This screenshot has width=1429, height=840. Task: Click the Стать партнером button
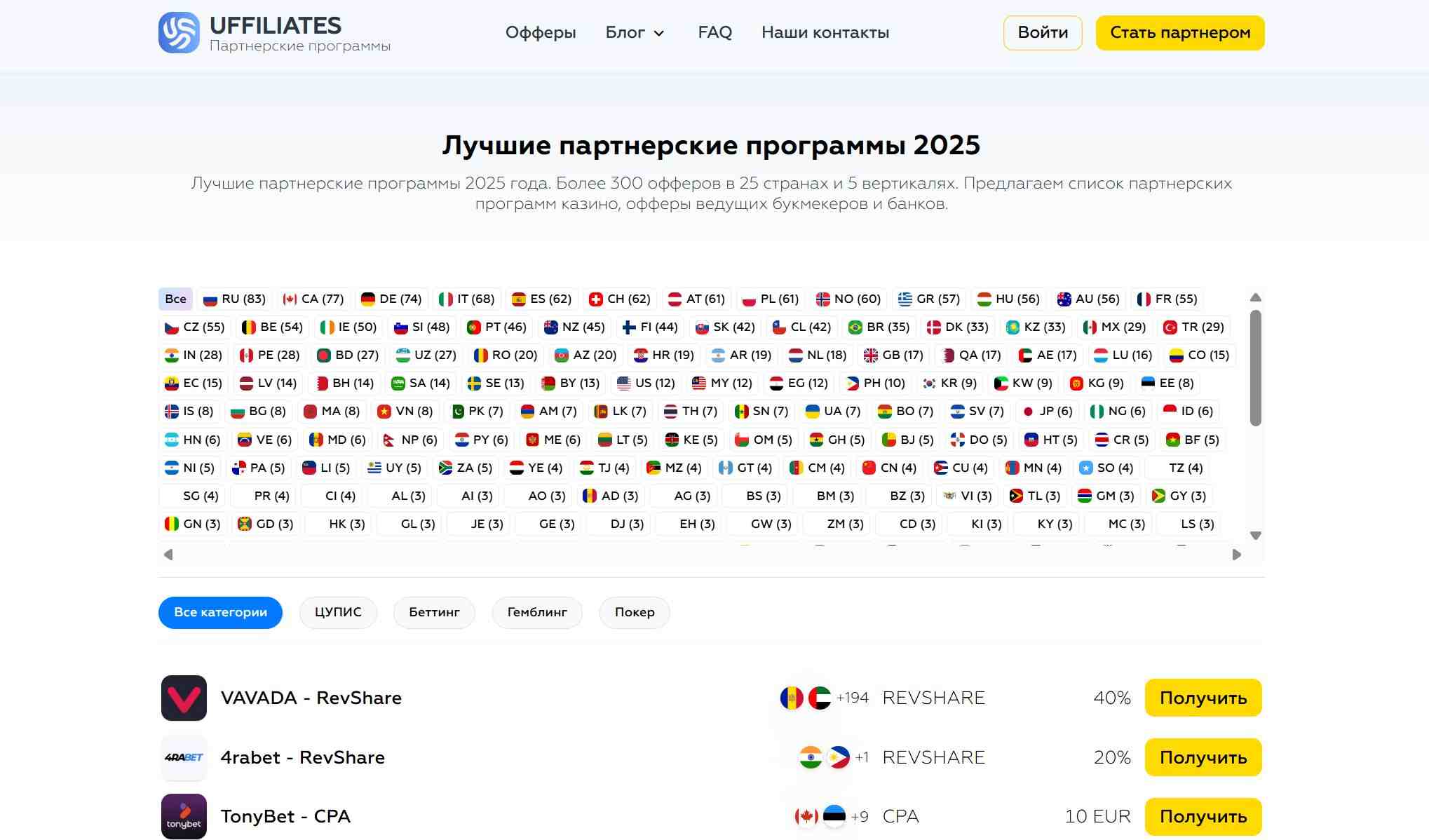pos(1180,32)
